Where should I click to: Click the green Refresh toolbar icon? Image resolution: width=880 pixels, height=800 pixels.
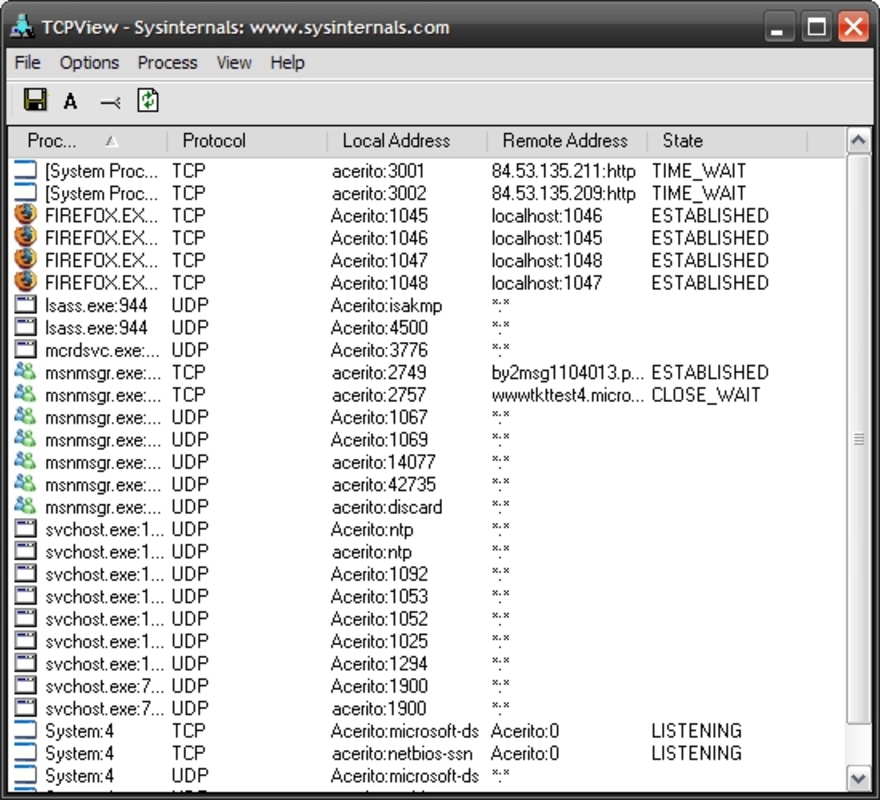coord(148,100)
